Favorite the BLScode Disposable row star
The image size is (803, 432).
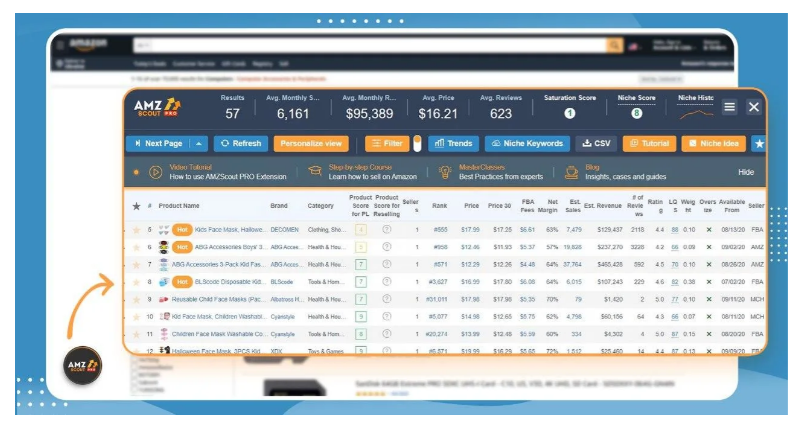[136, 282]
